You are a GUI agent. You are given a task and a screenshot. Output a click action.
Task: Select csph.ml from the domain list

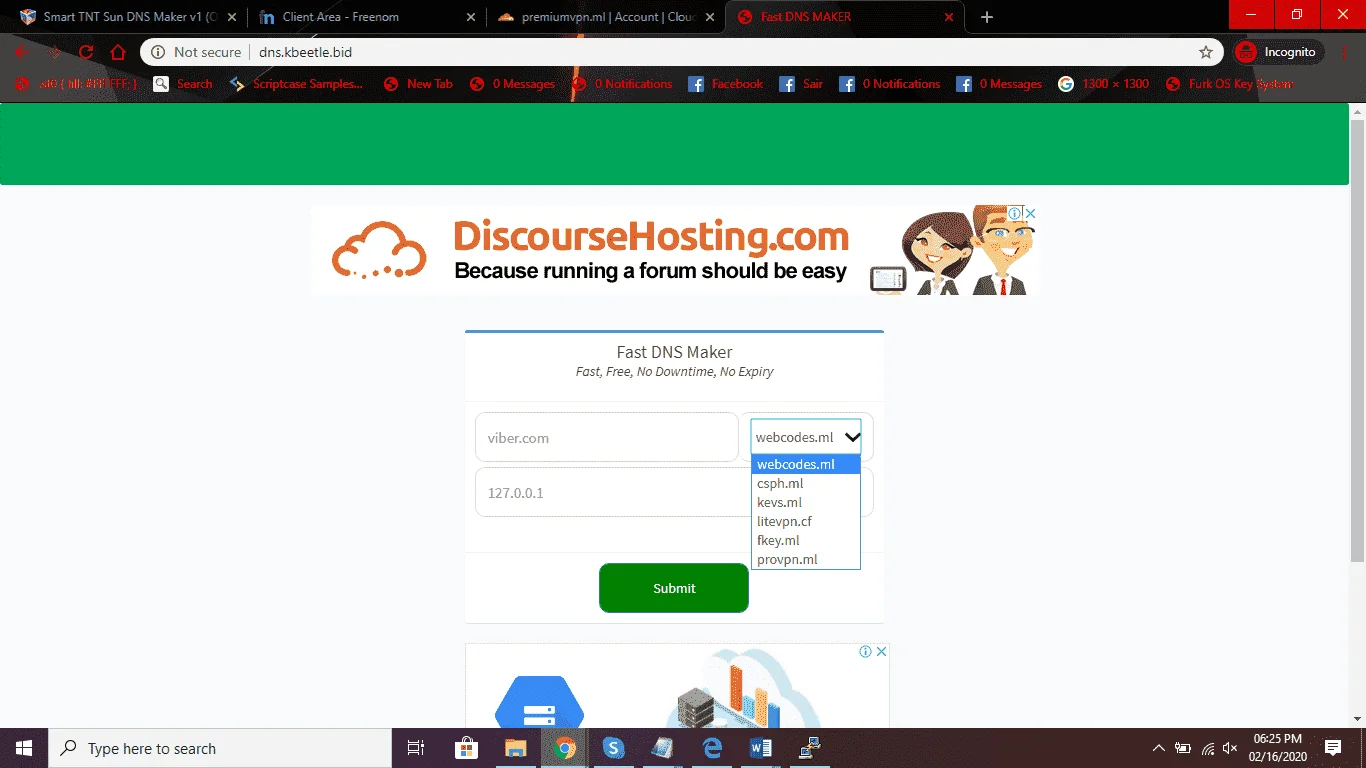806,483
